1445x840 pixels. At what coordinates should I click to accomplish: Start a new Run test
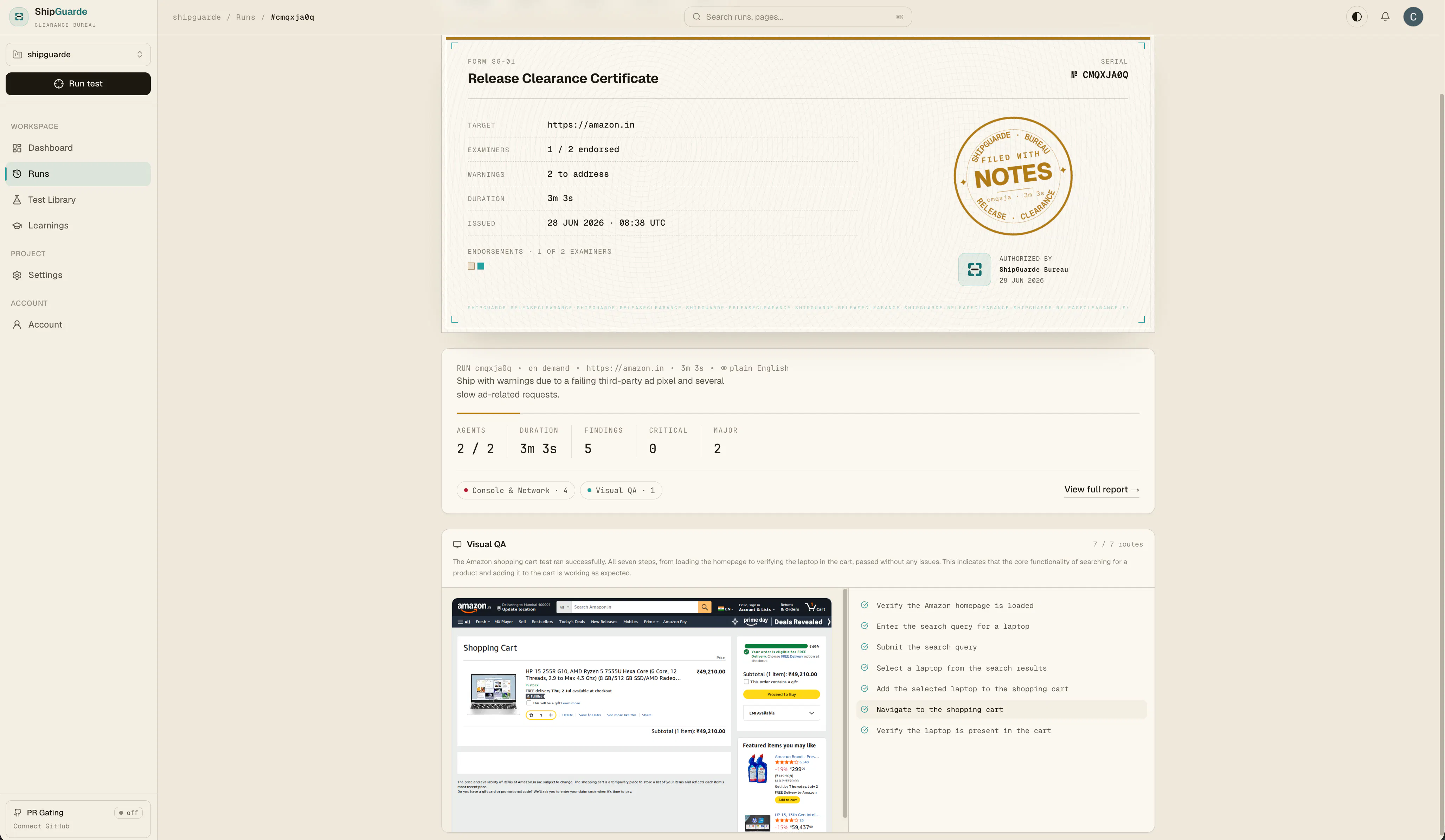(78, 84)
